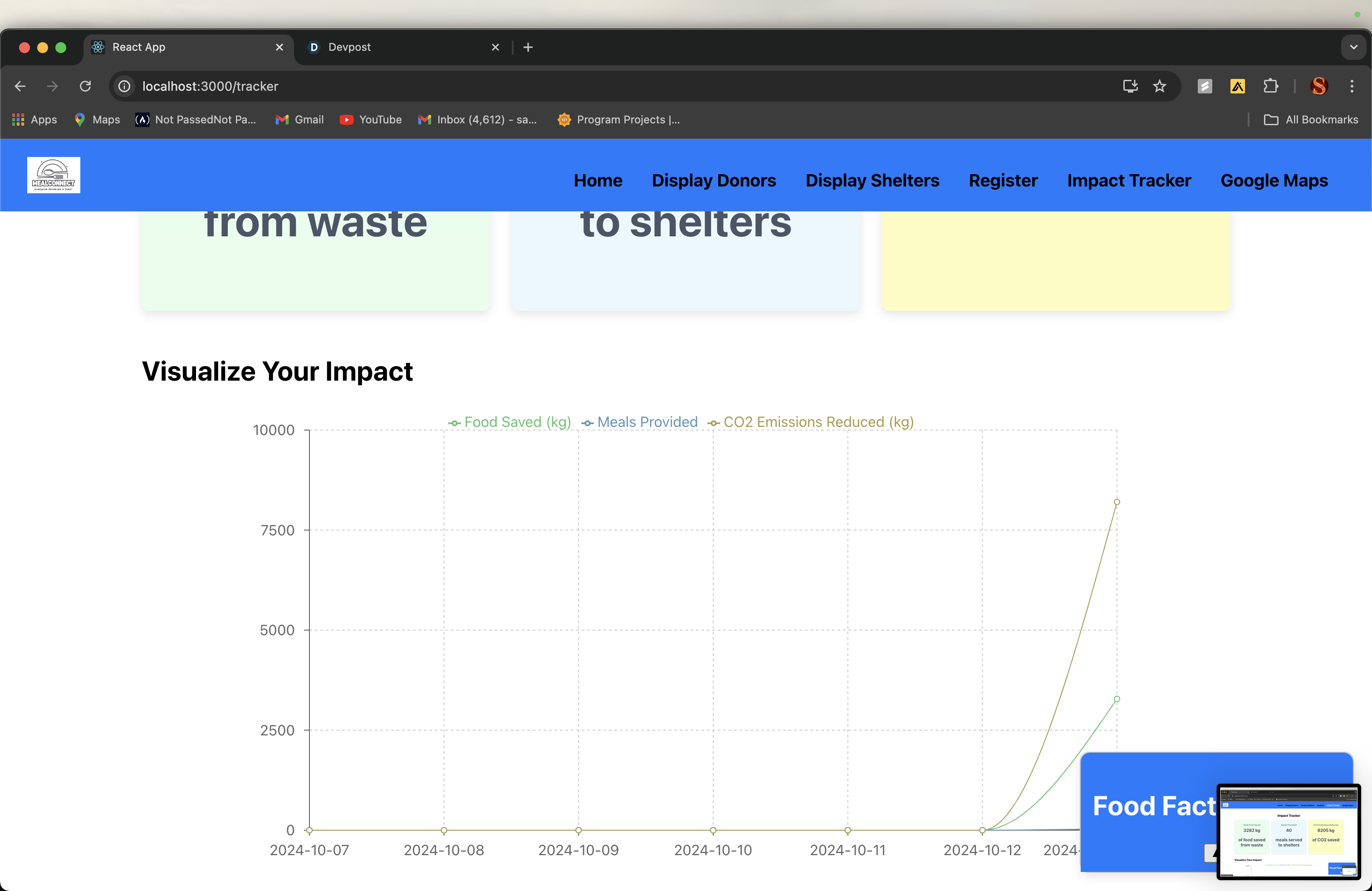1372x891 pixels.
Task: Go to Display Donors page
Action: click(x=714, y=181)
